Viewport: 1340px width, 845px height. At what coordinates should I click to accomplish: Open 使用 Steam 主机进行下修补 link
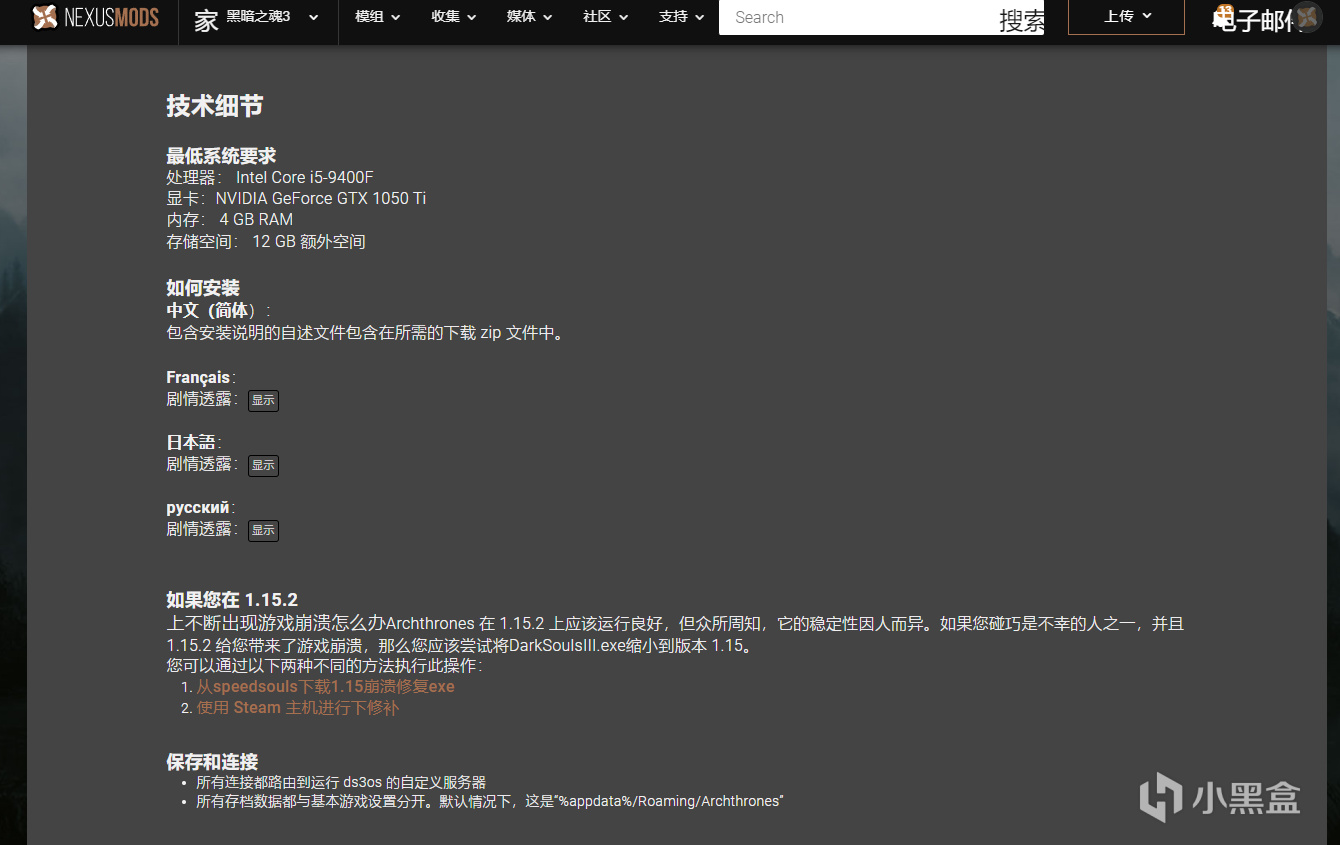point(297,708)
